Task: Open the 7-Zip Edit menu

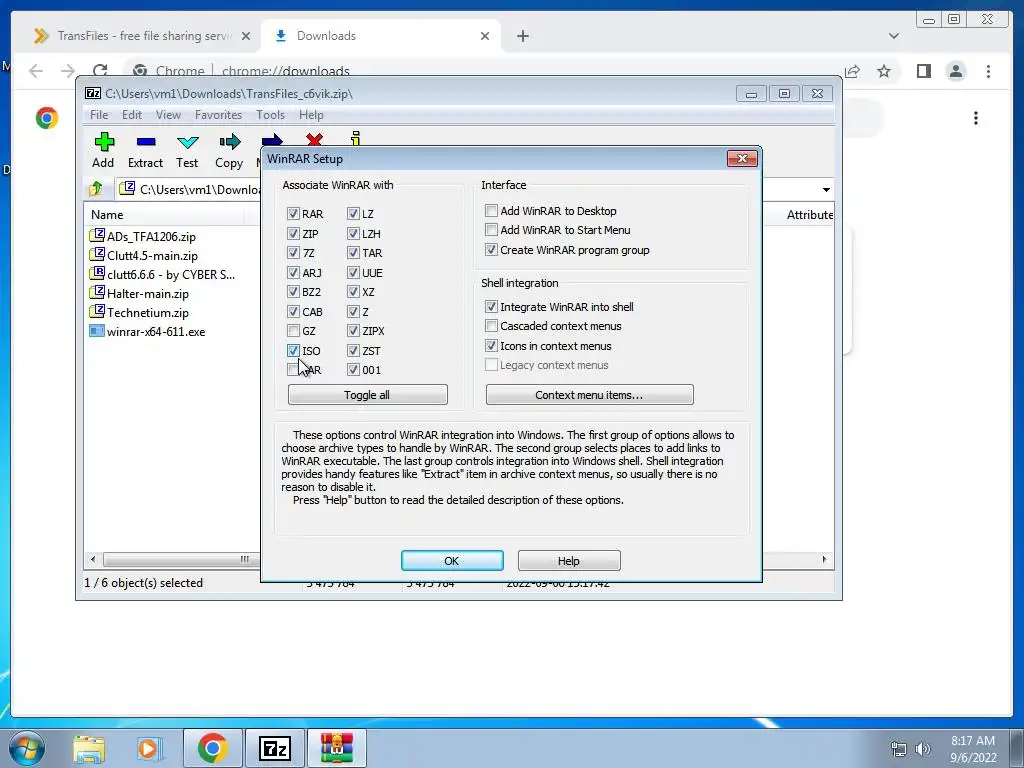Action: [132, 115]
